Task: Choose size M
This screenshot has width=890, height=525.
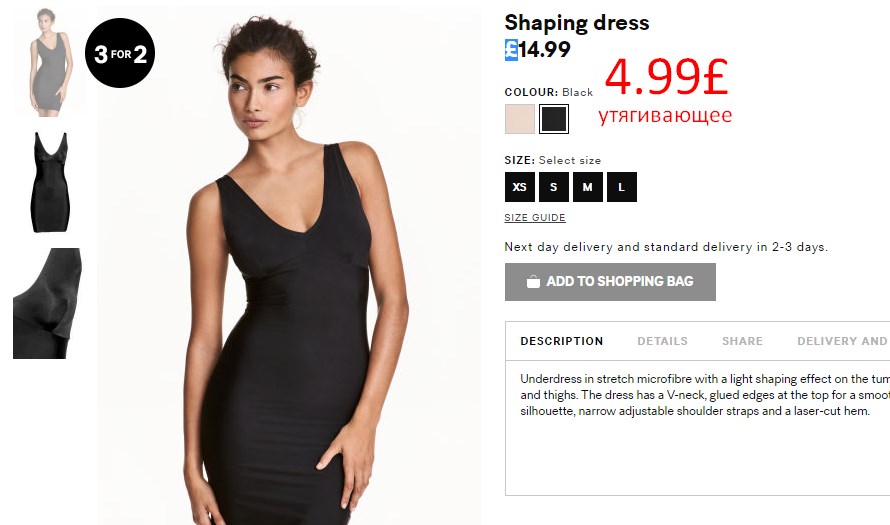Action: click(587, 187)
